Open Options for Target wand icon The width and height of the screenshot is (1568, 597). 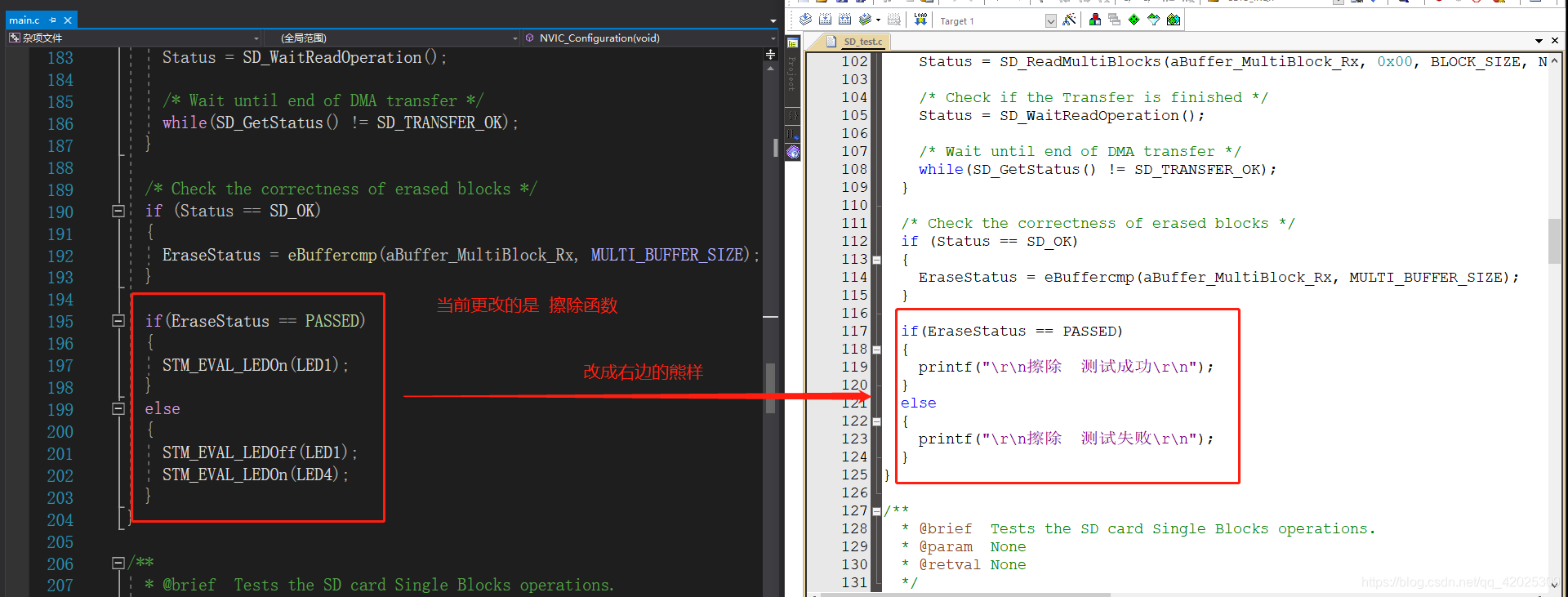point(1069,20)
